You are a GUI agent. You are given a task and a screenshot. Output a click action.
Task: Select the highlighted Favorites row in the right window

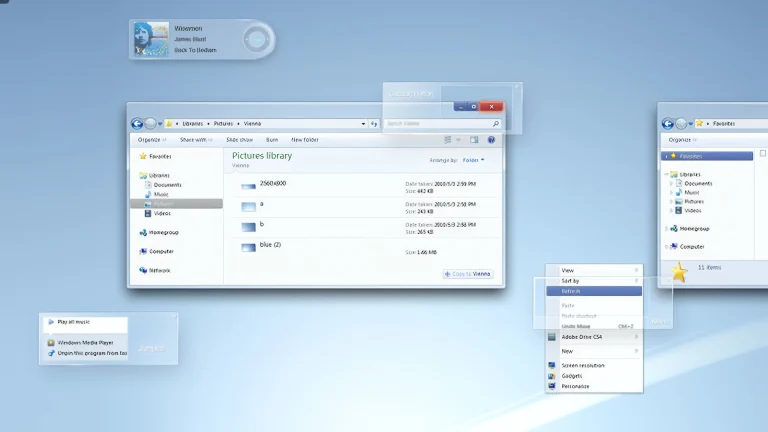(x=707, y=156)
